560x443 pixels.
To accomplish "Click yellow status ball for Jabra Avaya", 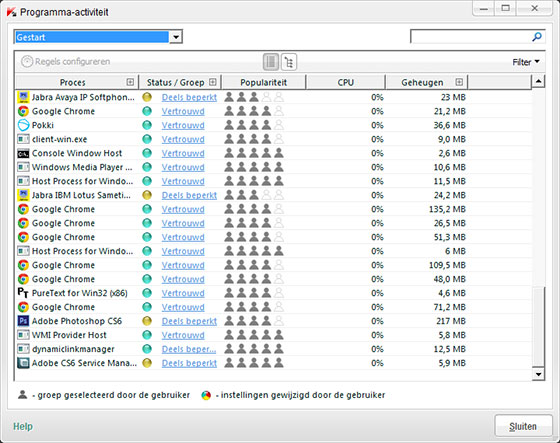I will 147,97.
